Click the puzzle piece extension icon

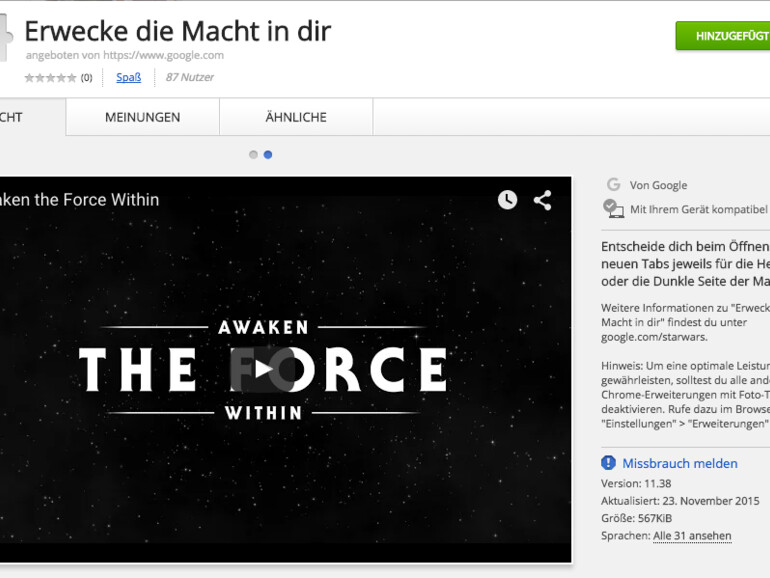click(5, 38)
